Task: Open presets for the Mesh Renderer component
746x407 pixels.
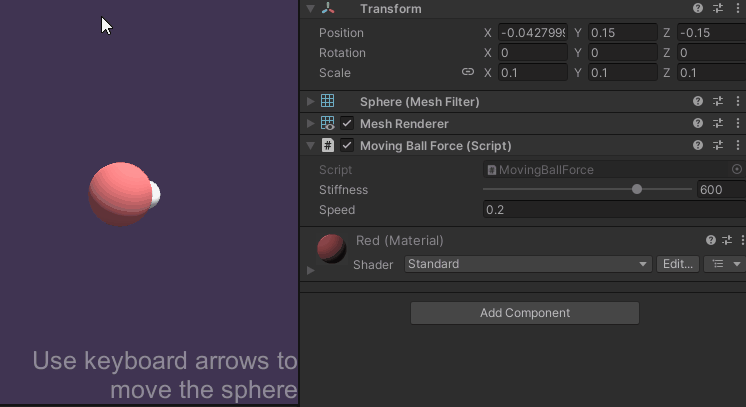Action: (x=718, y=124)
